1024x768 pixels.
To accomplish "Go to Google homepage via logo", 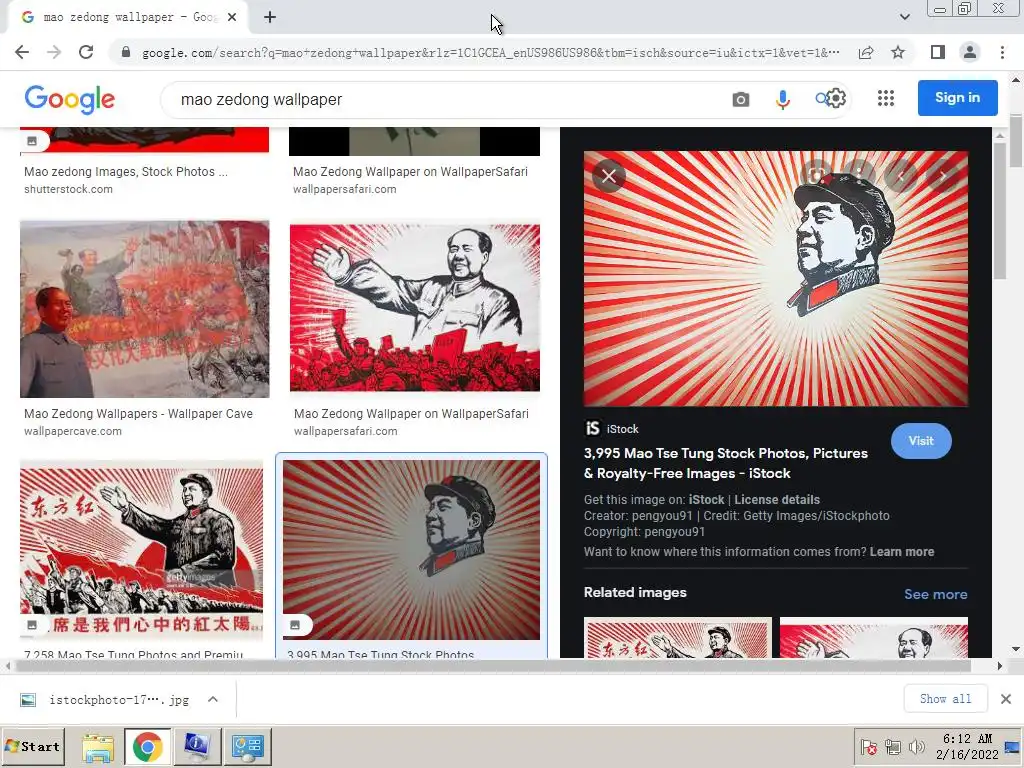I will pos(70,99).
